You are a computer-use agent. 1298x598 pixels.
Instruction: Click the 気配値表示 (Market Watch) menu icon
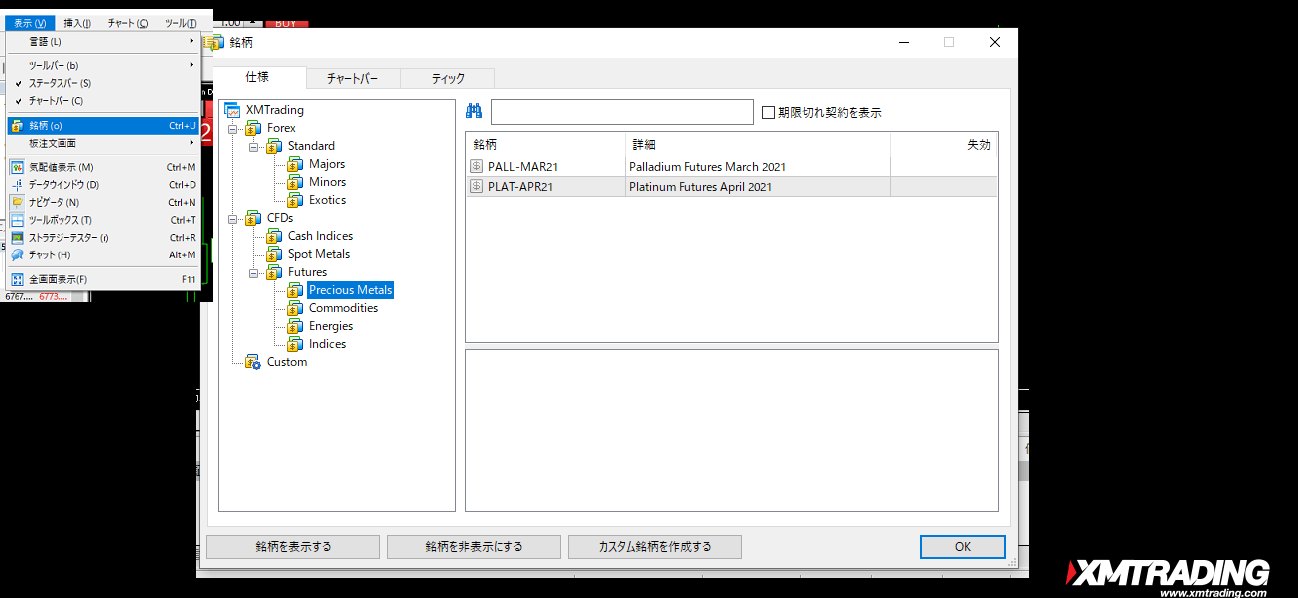[17, 167]
